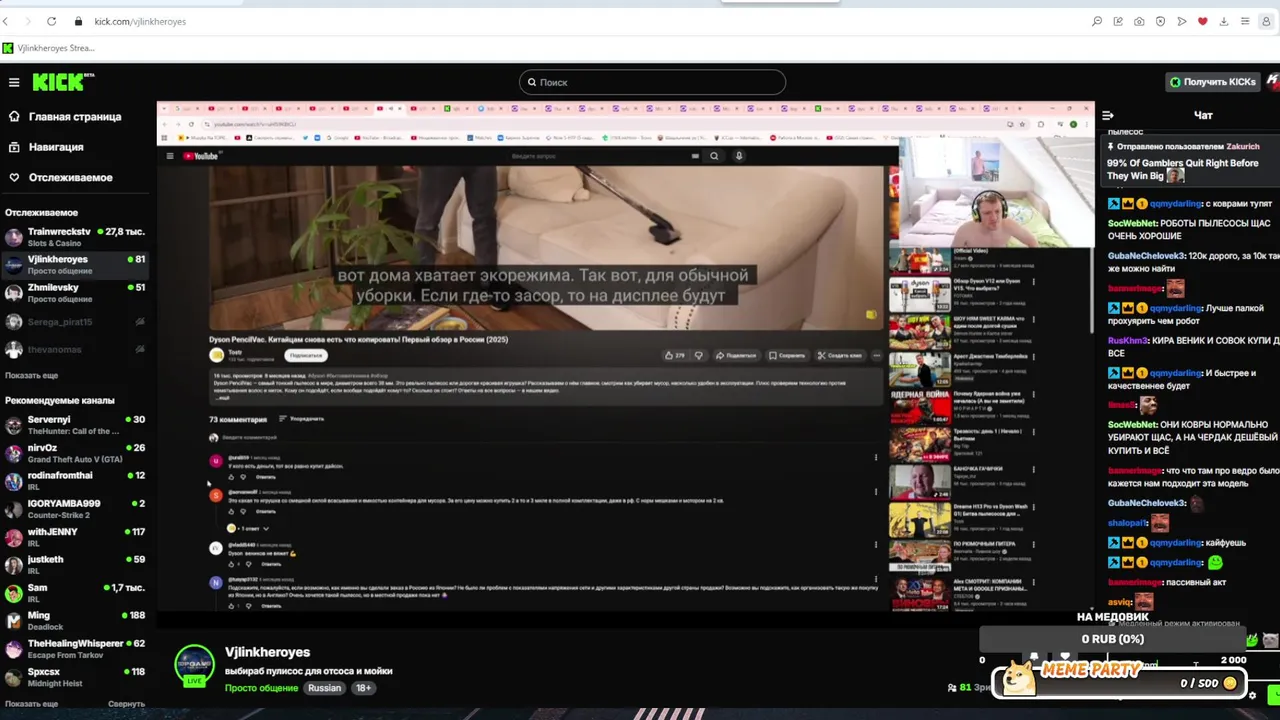Open Навигация in the sidebar
The width and height of the screenshot is (1280, 720).
[x=56, y=147]
